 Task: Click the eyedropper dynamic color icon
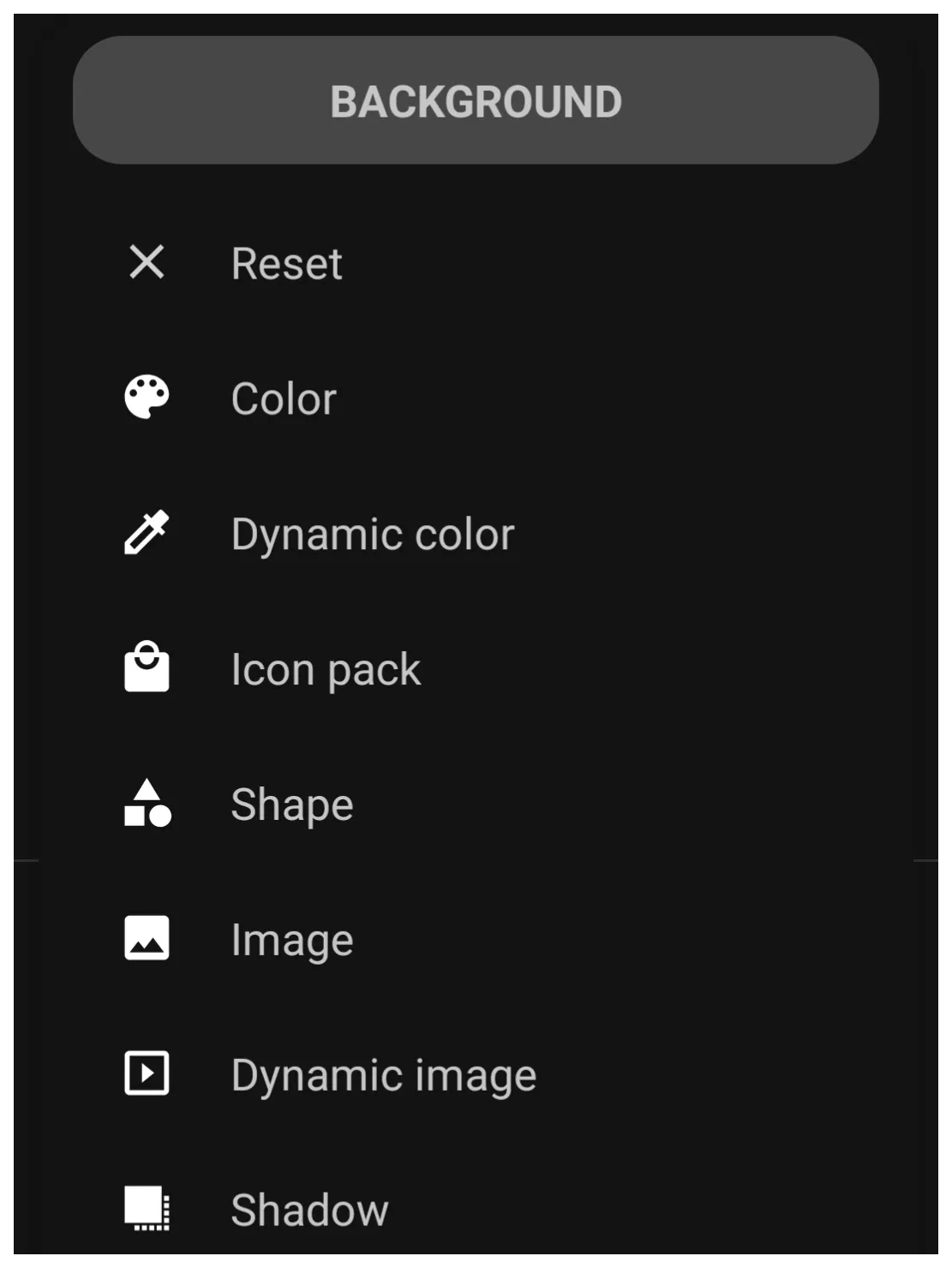pos(147,532)
